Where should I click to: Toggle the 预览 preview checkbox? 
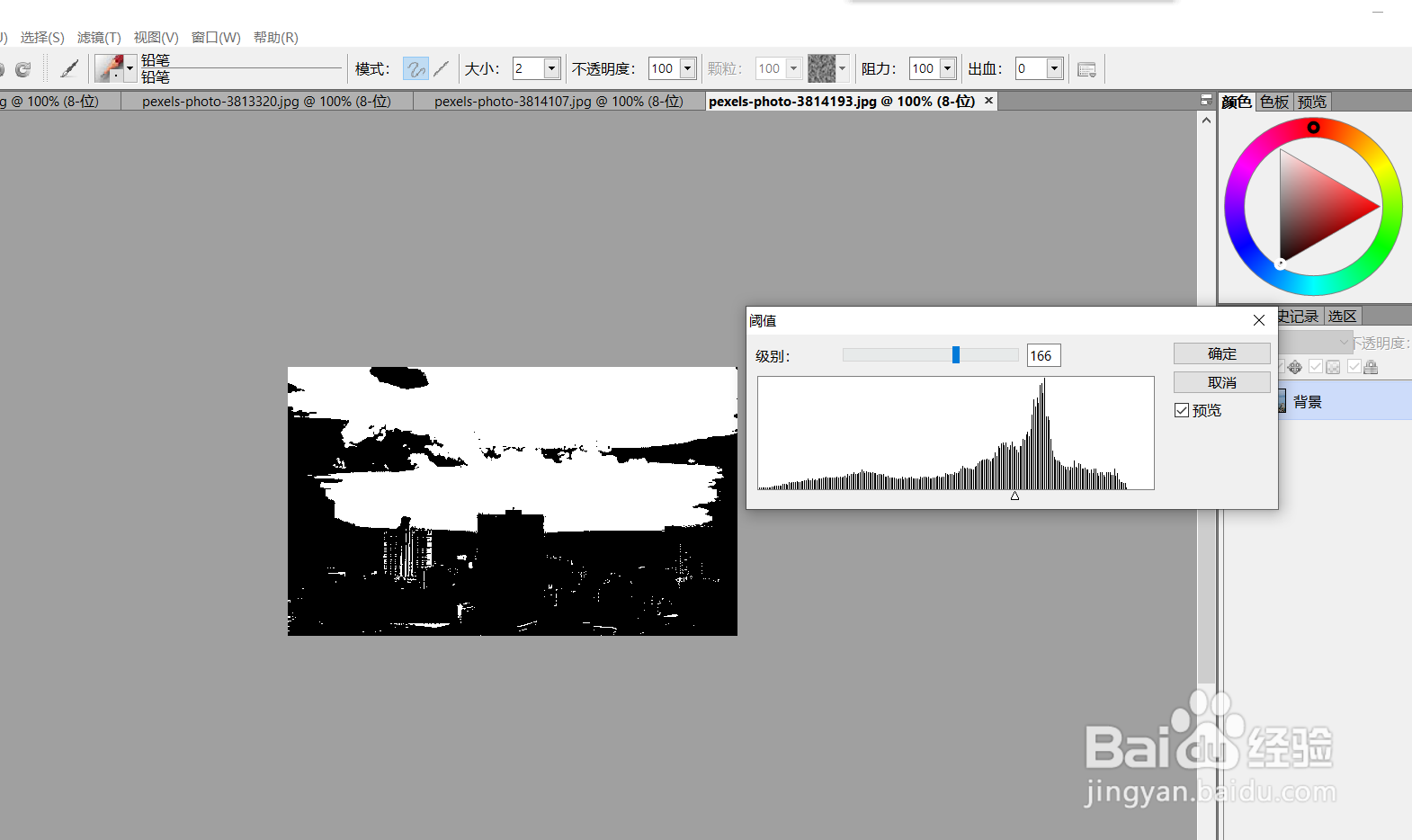[1182, 410]
